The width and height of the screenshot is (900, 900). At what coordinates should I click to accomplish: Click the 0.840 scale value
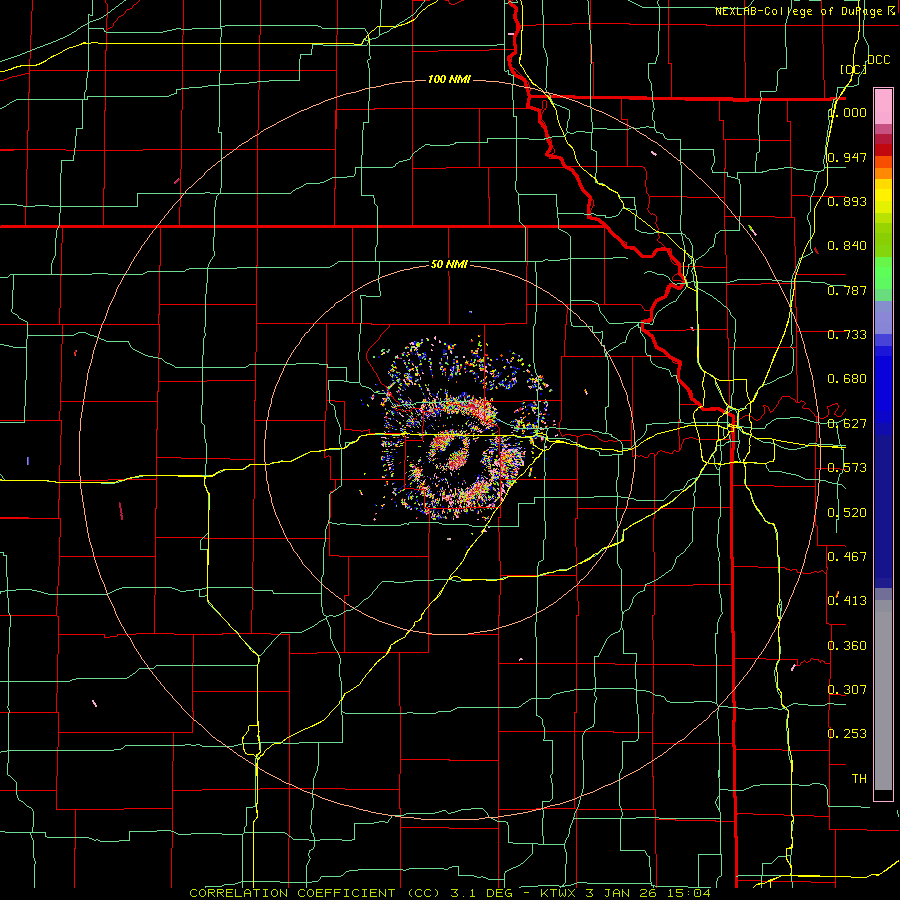click(x=848, y=246)
